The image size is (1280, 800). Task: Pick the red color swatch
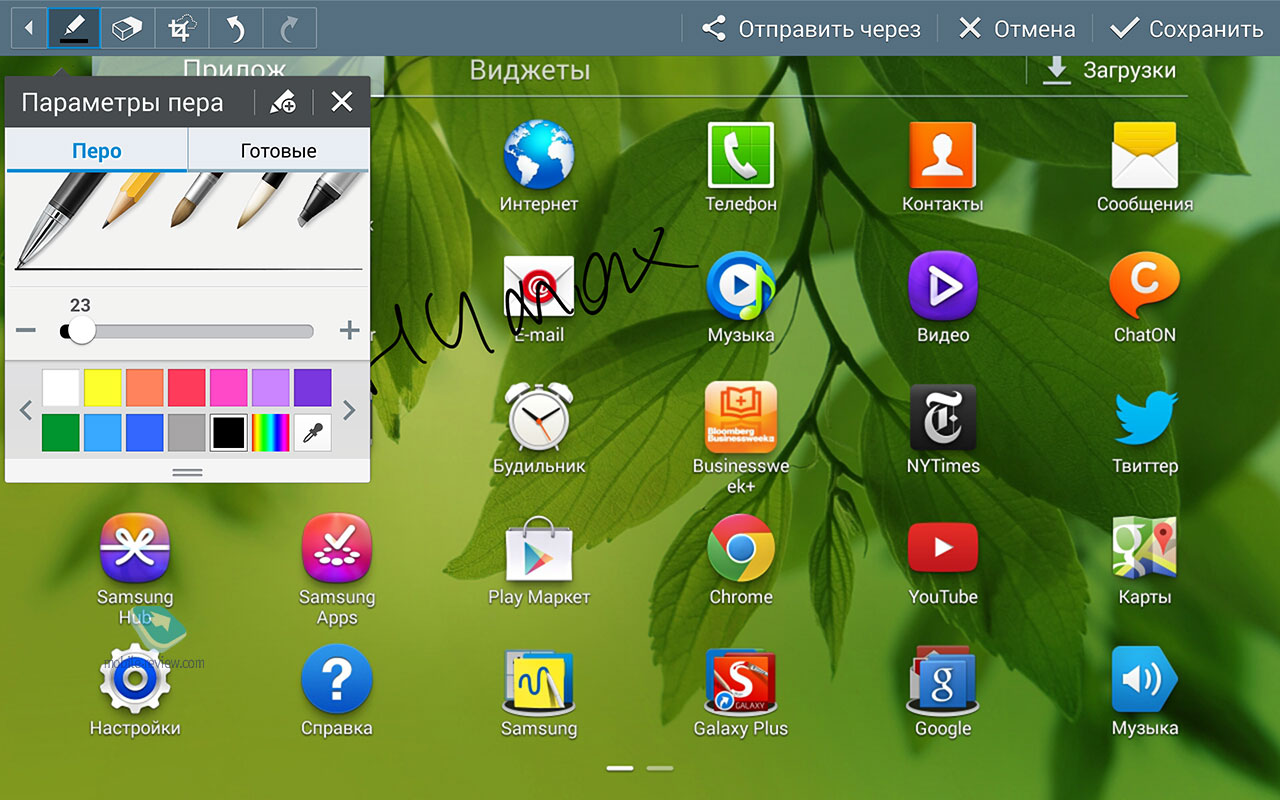coord(187,388)
